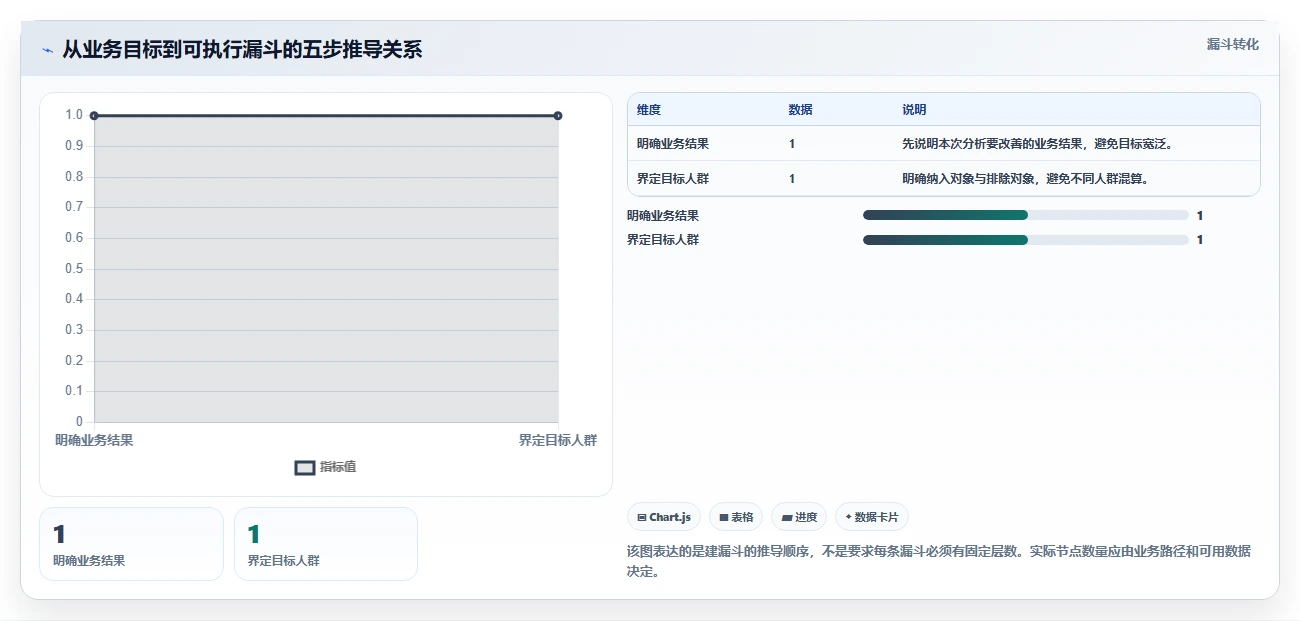
Task: Click the chart data point above 界定目标人群
Action: point(558,116)
